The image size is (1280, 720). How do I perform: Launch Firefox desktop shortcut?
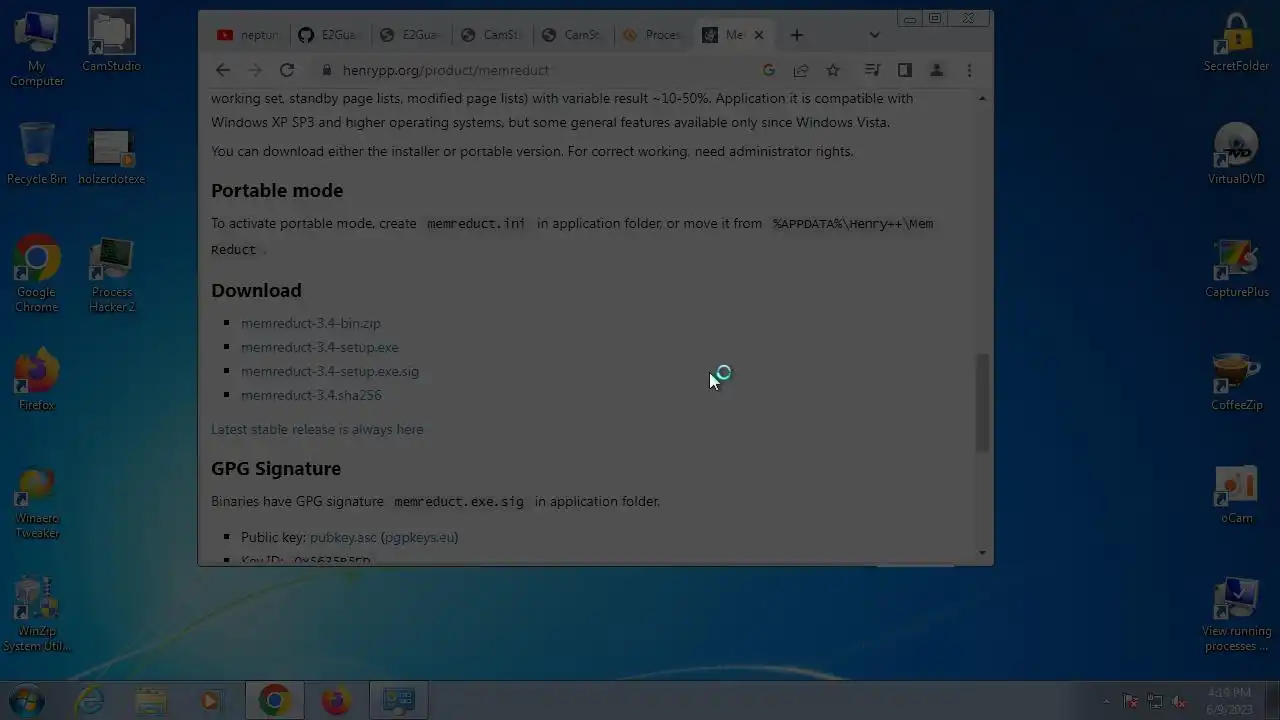tap(37, 381)
